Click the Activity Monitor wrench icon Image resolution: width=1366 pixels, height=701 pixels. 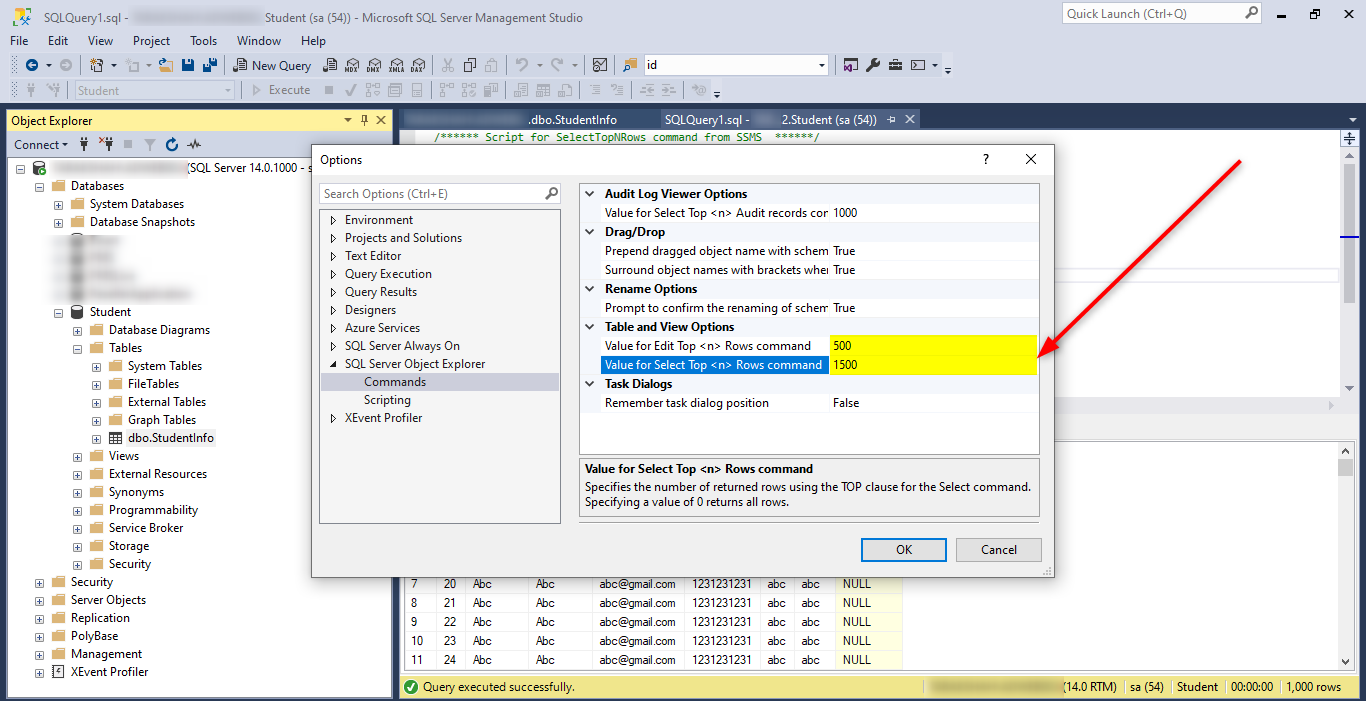pos(872,64)
